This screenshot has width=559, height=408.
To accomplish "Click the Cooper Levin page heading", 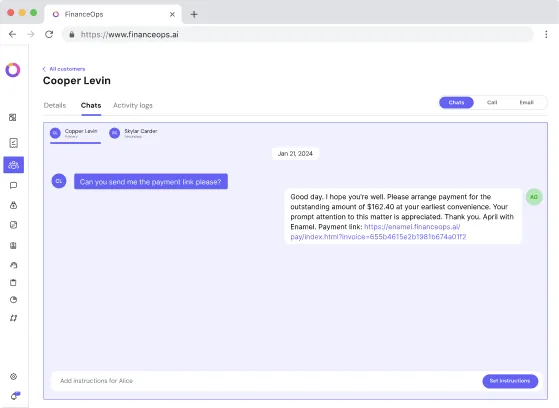I will [77, 81].
